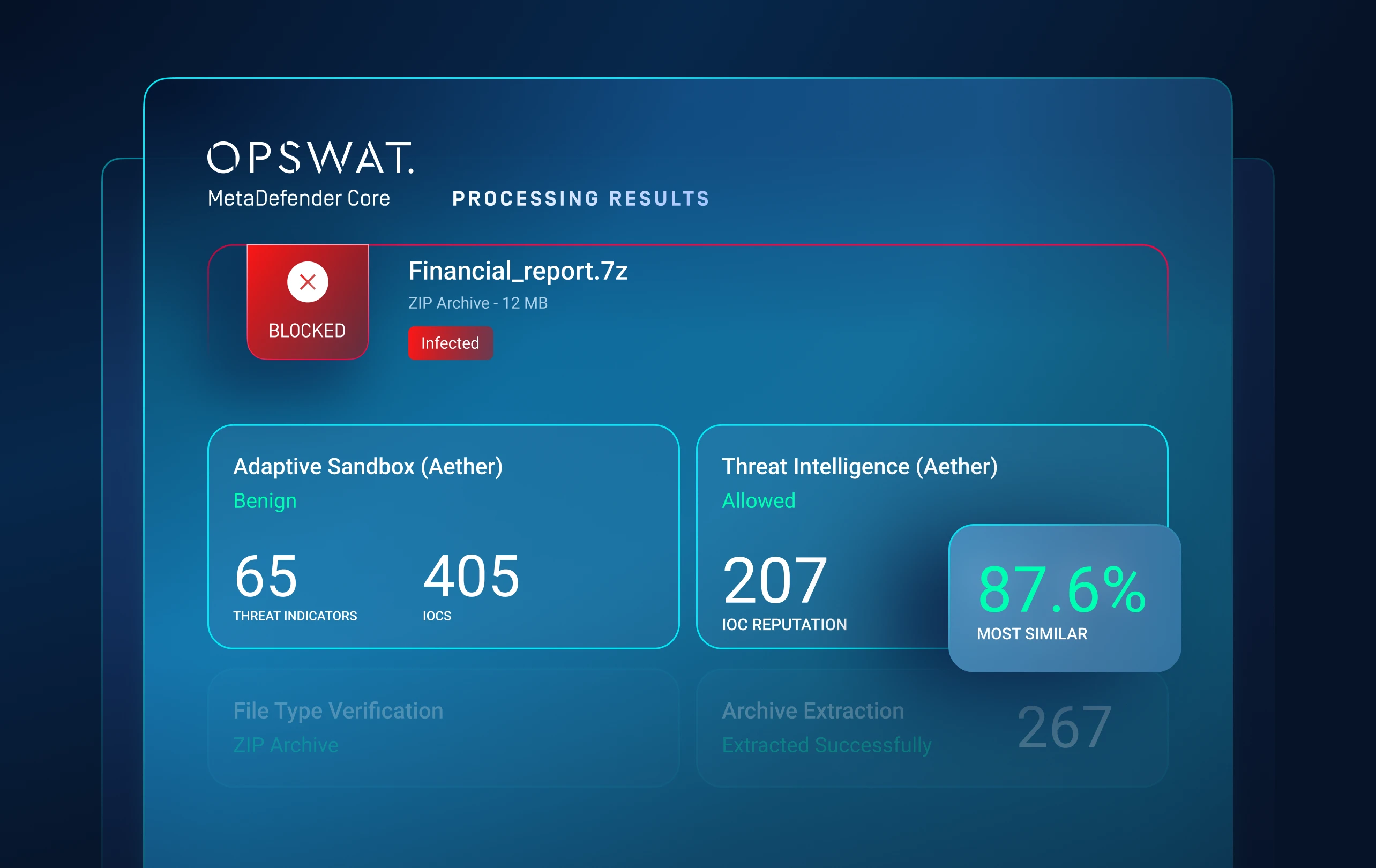Image resolution: width=1376 pixels, height=868 pixels.
Task: Click the OPSWAT logo
Action: point(310,157)
